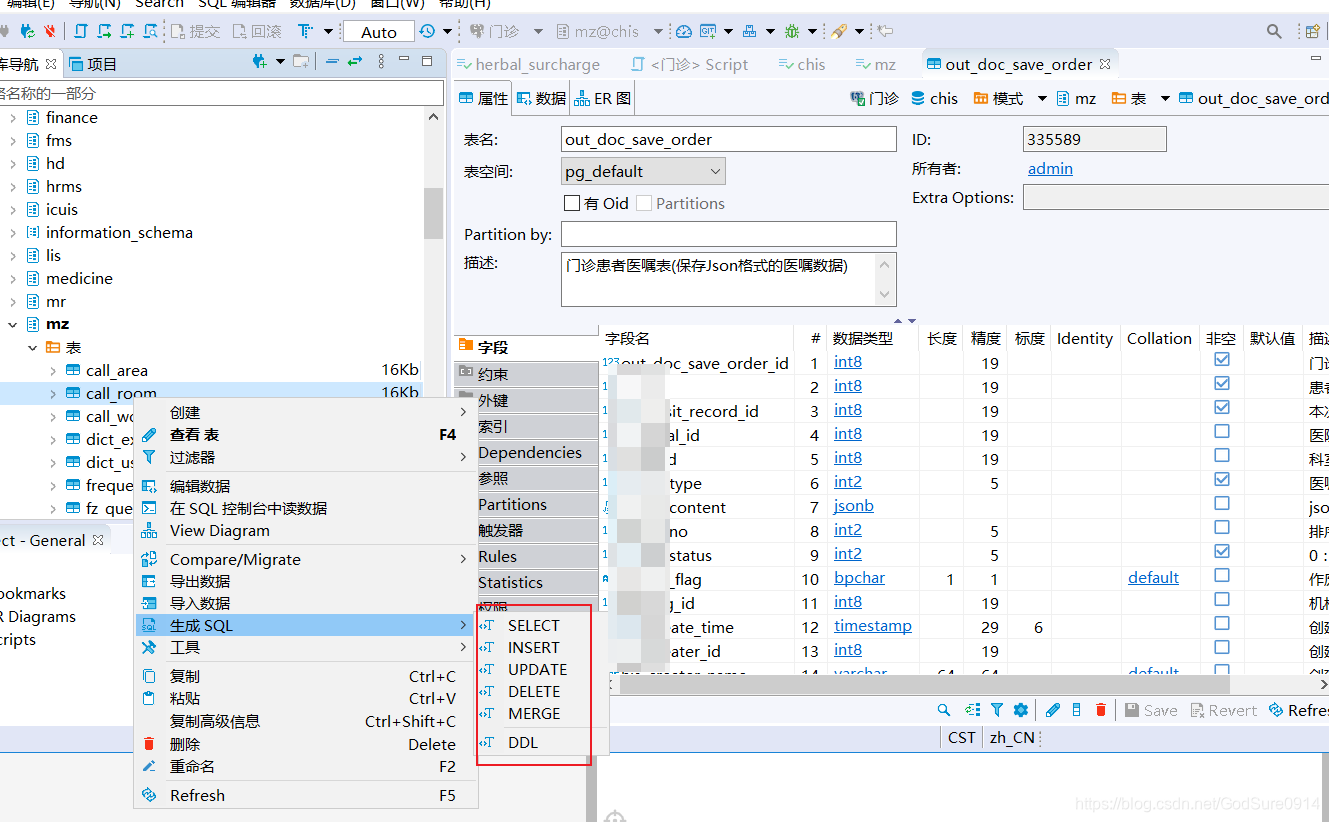Toggle 非空 checkbox for out_doc_save_order_id row
Viewport: 1329px width, 822px height.
(x=1221, y=360)
